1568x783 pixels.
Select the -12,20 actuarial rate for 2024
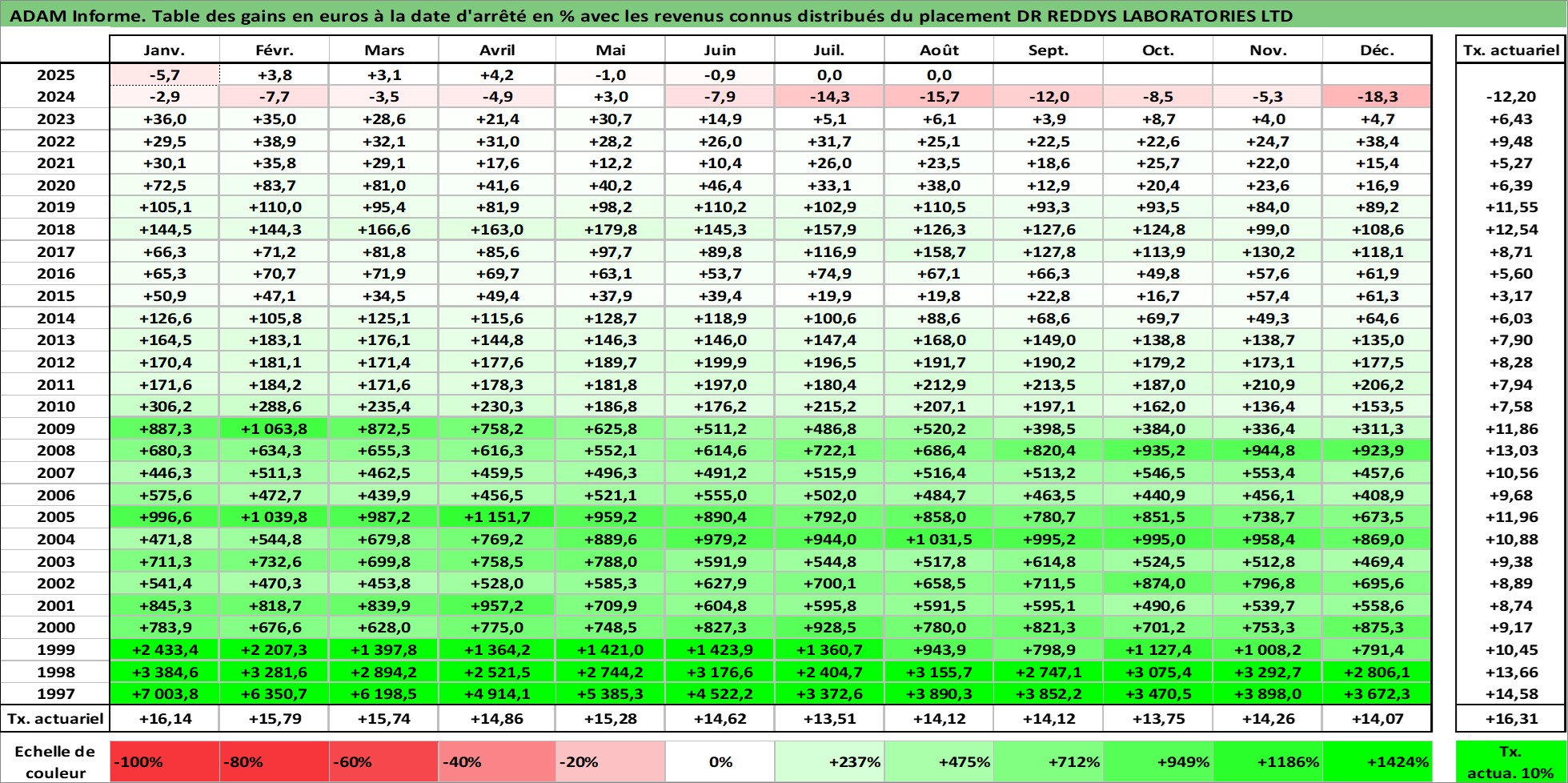(1511, 97)
